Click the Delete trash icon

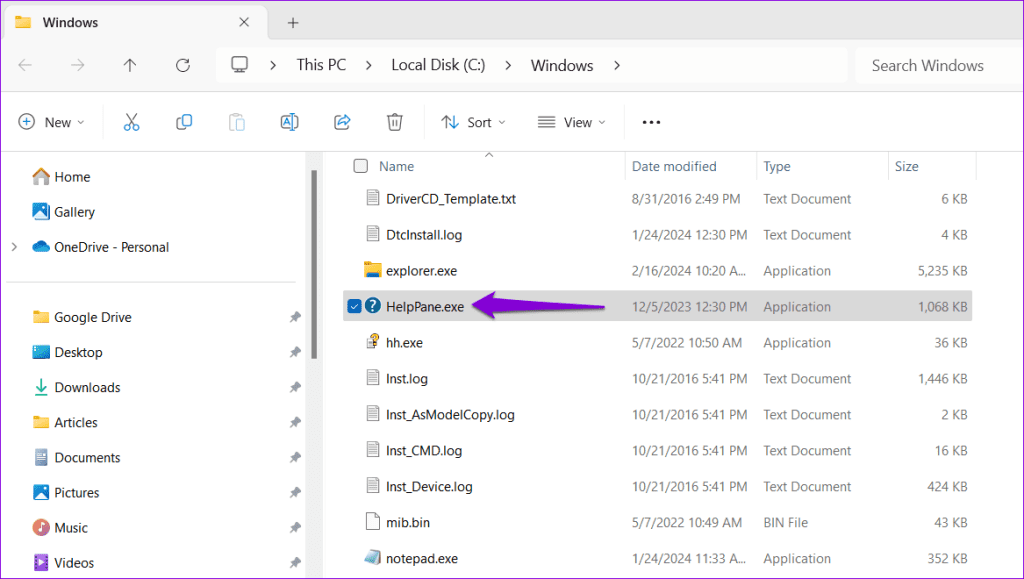pos(394,122)
